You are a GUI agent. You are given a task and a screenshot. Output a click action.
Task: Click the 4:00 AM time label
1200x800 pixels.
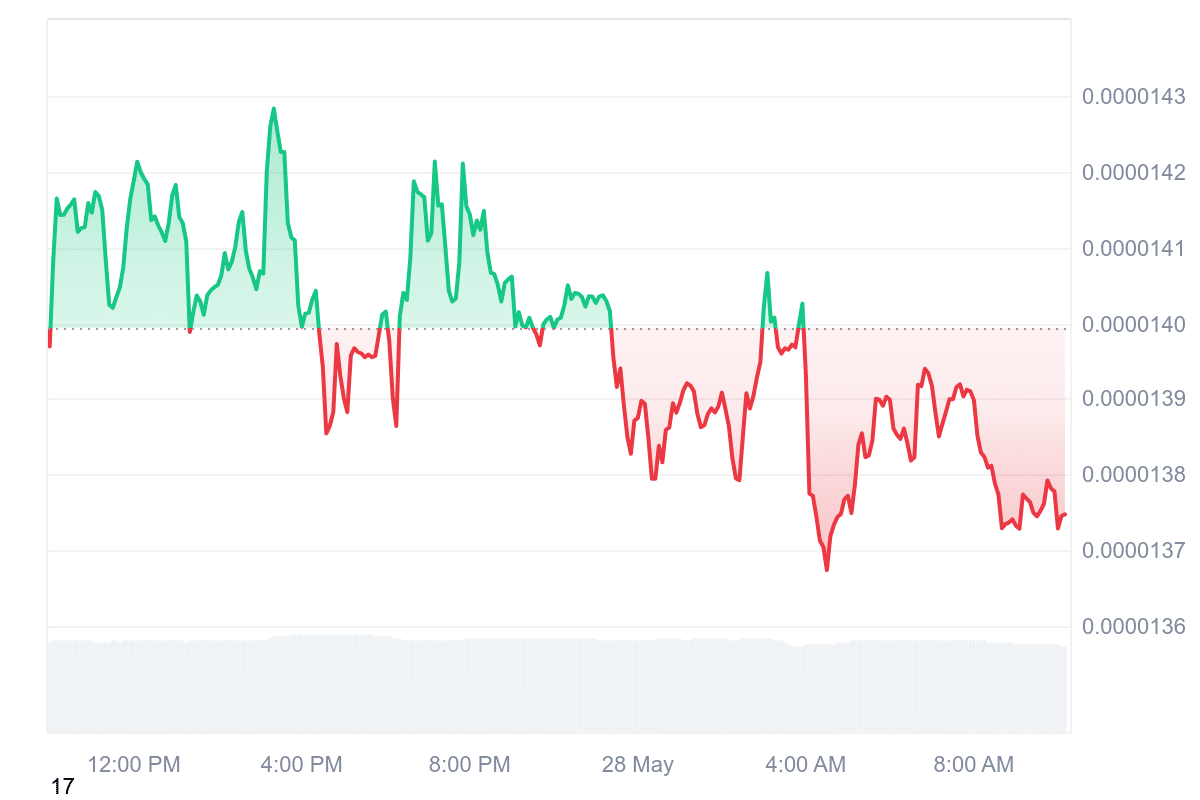tap(805, 765)
